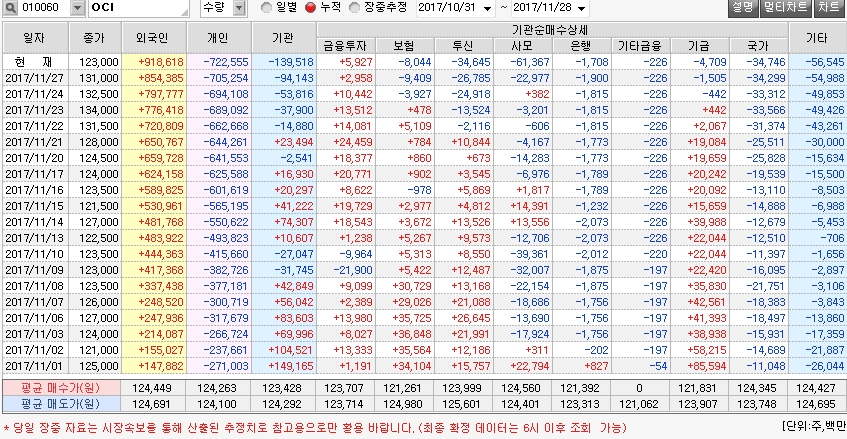
Task: Click foreign value +650,767
Action: 161,142
